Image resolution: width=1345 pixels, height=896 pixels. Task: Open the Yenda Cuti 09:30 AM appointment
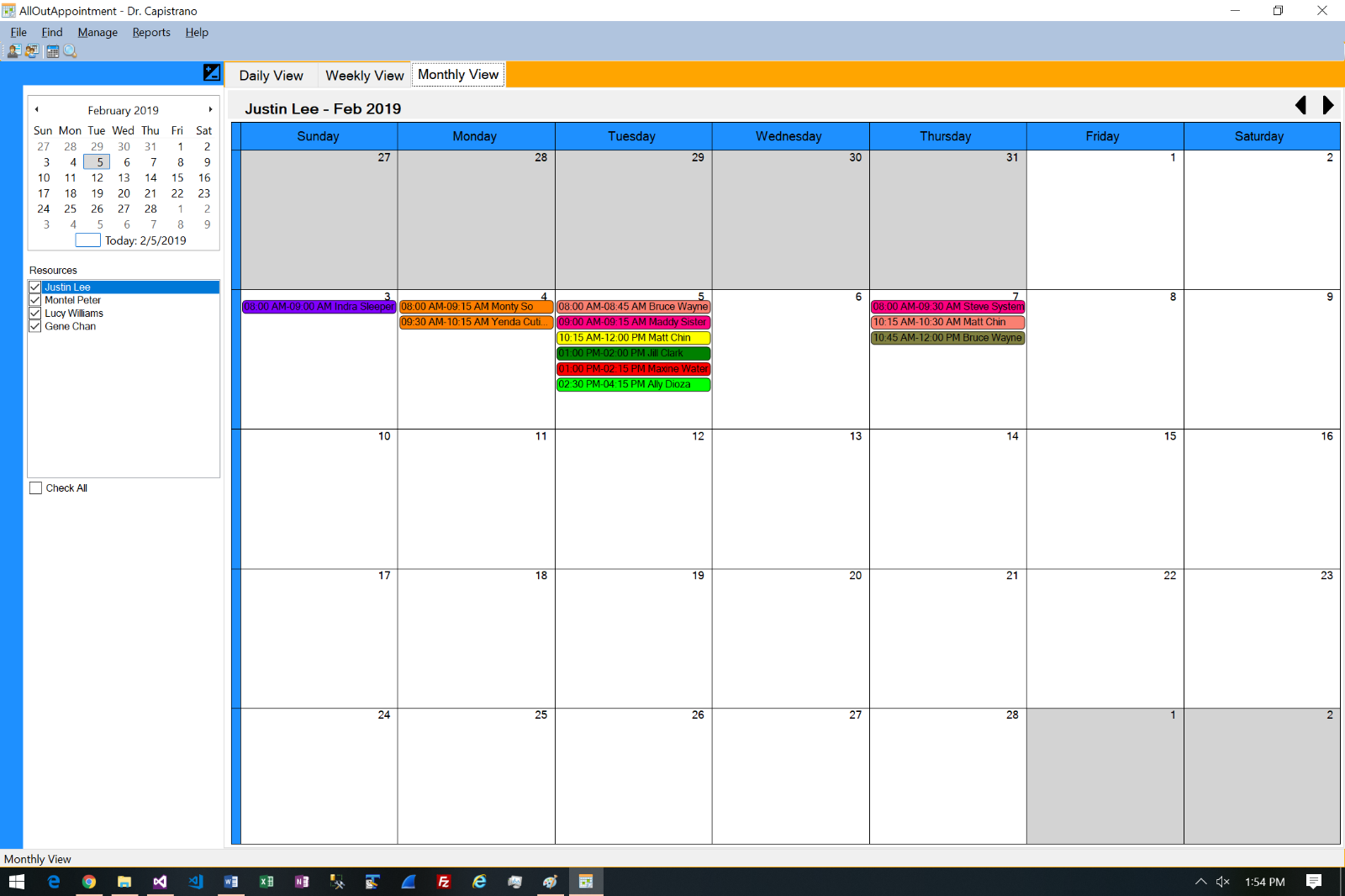(x=477, y=323)
